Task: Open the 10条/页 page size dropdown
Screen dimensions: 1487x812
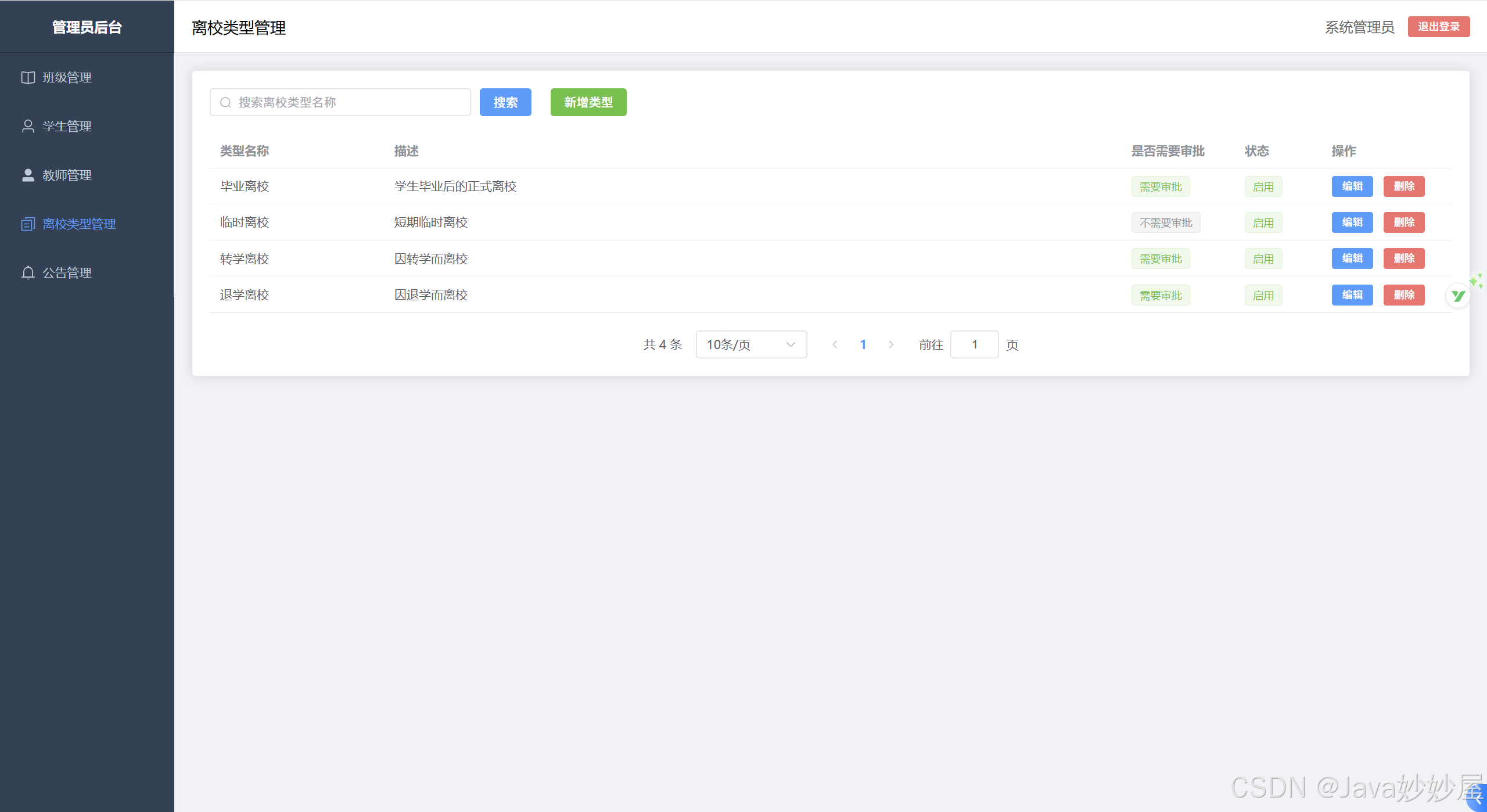Action: 751,344
